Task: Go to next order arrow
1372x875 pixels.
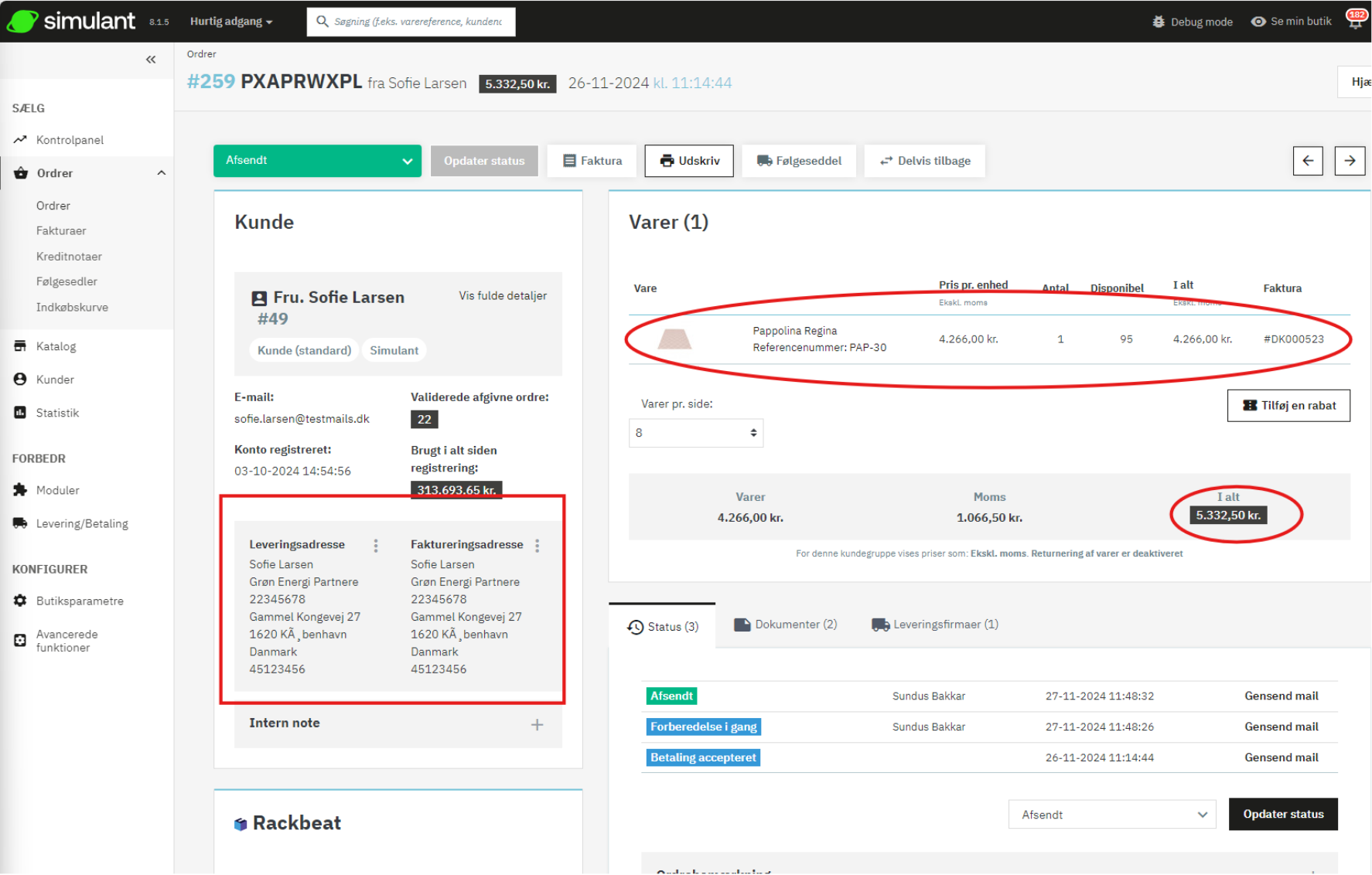Action: click(1350, 161)
